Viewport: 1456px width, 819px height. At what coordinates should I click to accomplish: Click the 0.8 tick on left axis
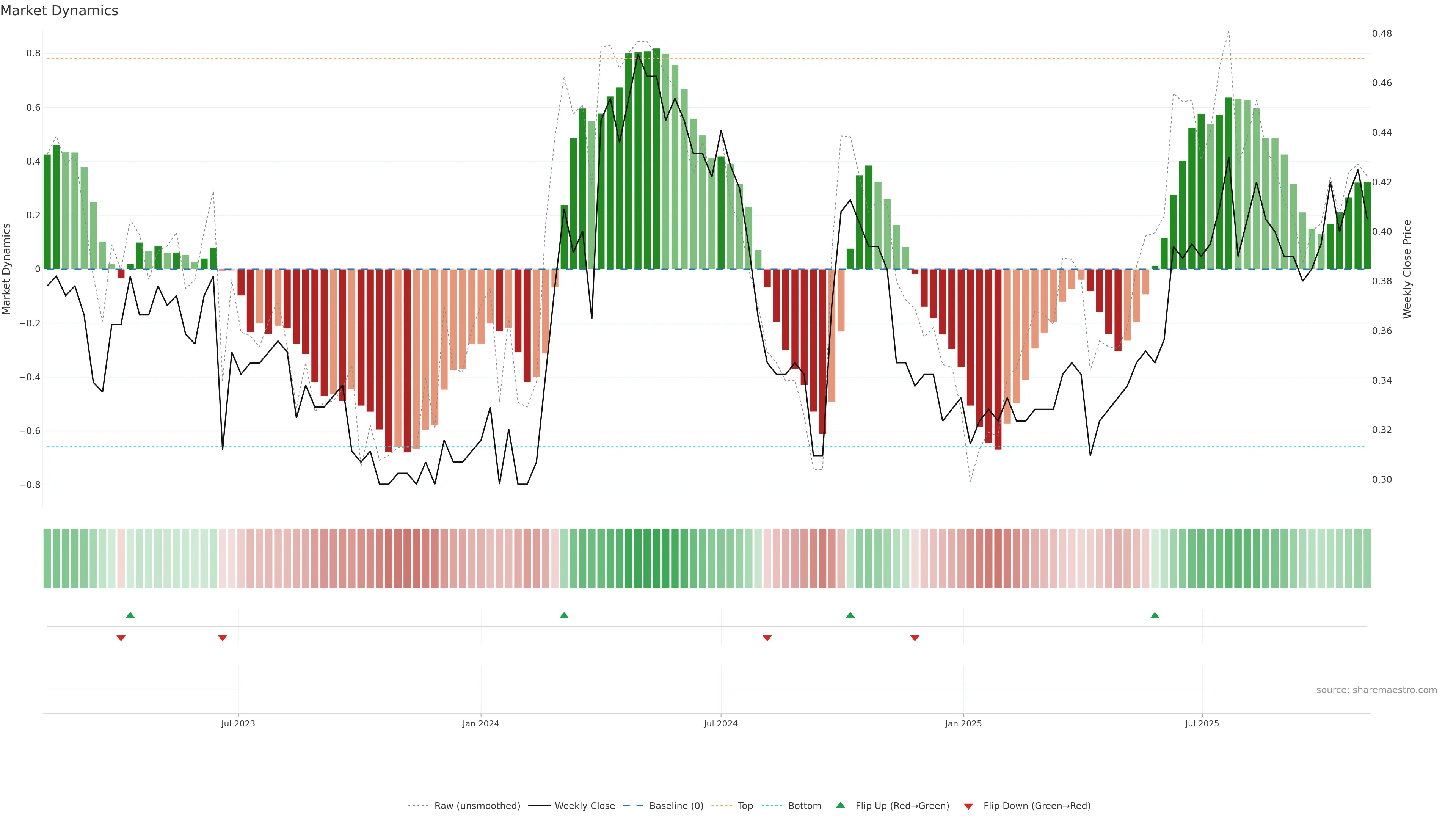coord(33,54)
